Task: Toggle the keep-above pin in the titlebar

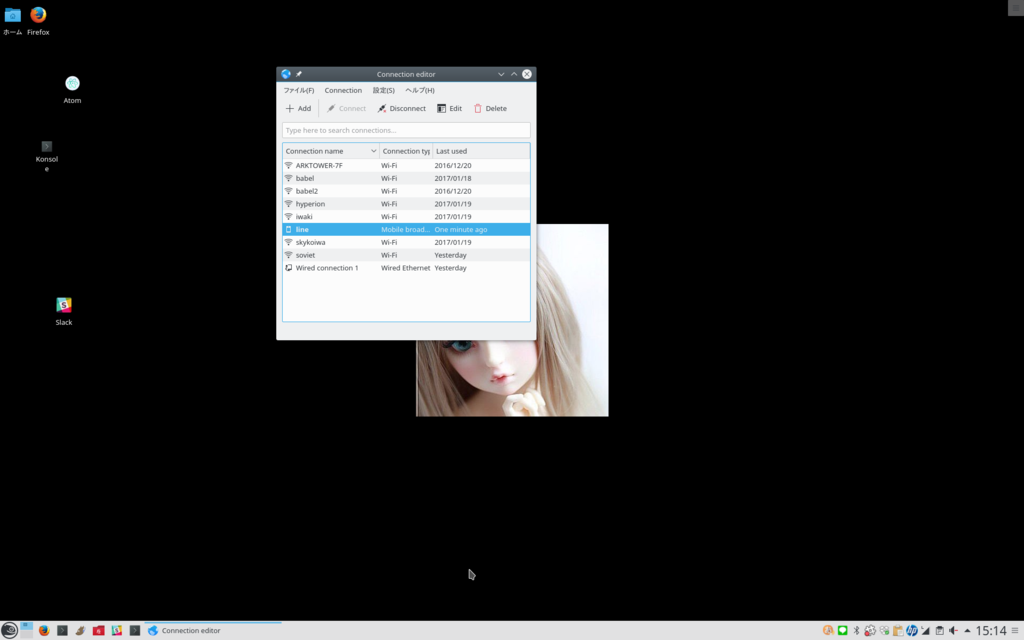Action: point(297,73)
